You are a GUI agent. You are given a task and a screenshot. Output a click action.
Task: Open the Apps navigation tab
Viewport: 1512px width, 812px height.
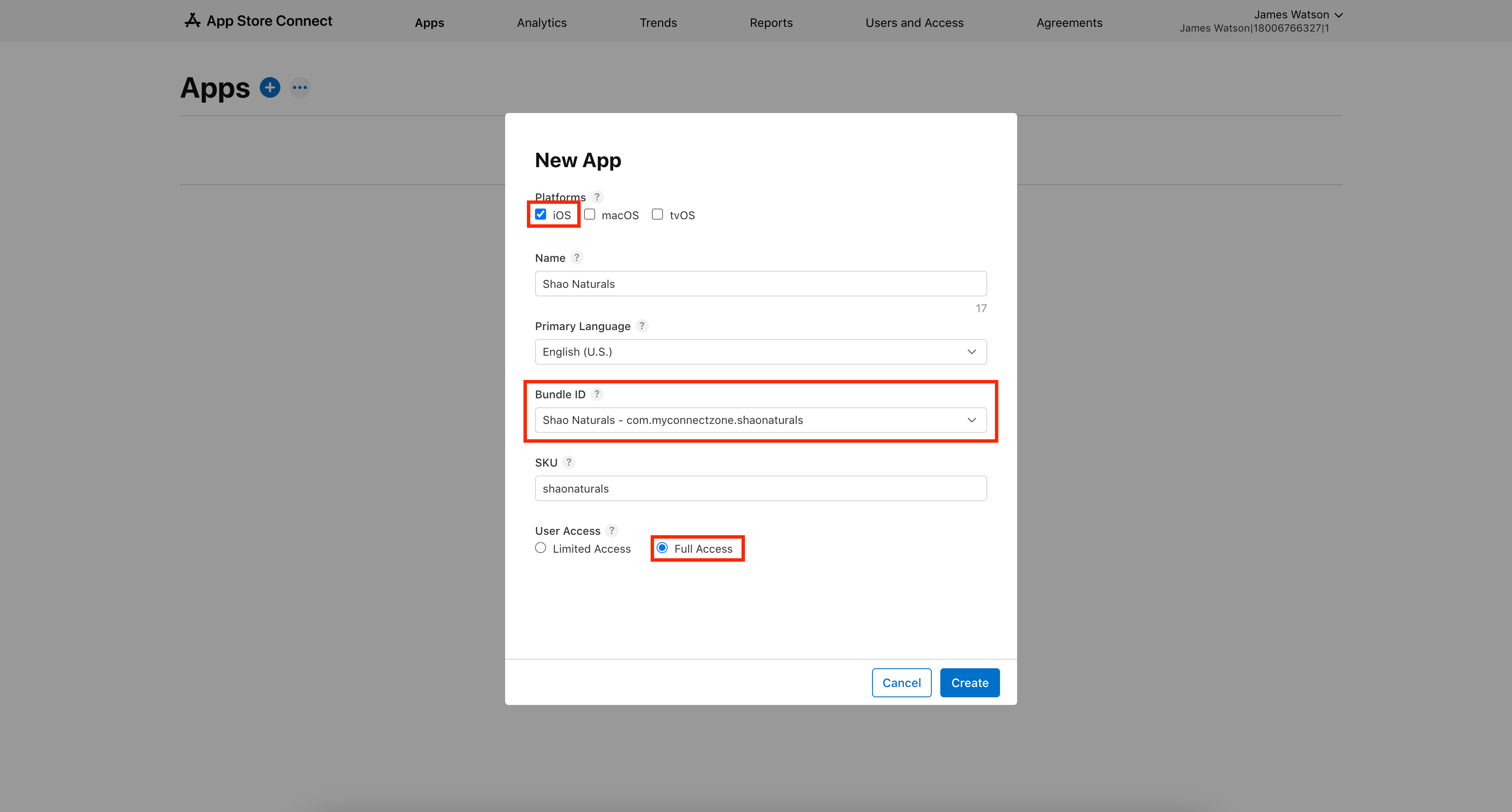(x=430, y=23)
